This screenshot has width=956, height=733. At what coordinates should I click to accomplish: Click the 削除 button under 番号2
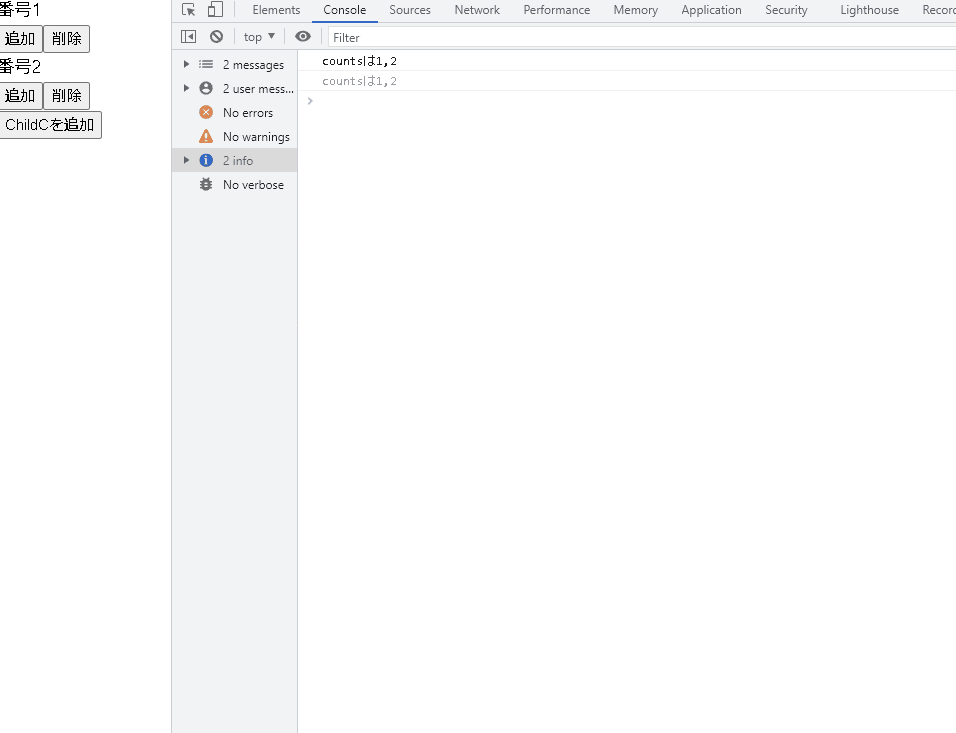pos(66,96)
